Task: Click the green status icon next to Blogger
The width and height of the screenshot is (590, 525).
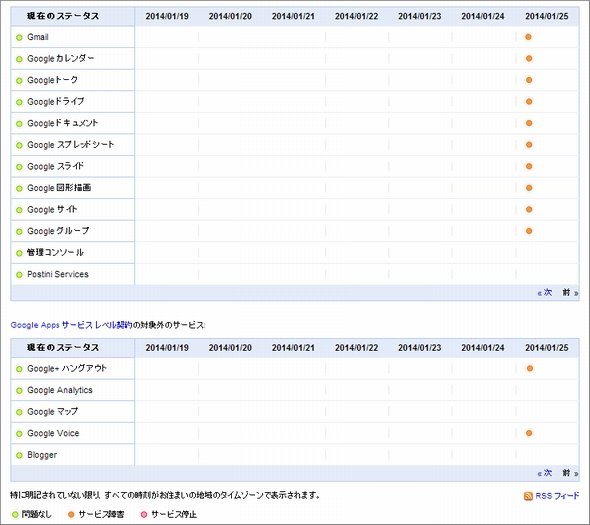Action: tap(19, 455)
